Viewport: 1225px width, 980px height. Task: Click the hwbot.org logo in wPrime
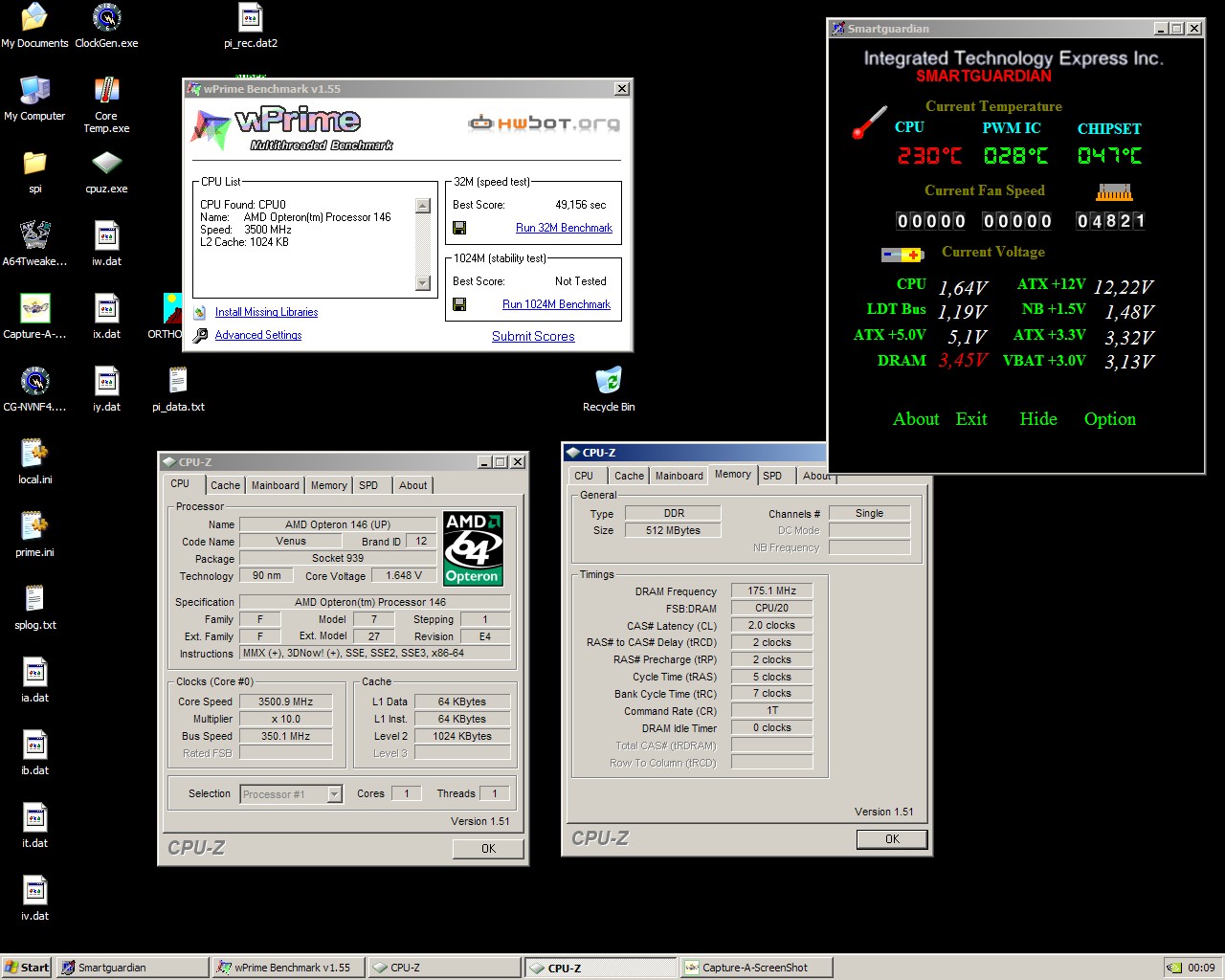pyautogui.click(x=544, y=123)
